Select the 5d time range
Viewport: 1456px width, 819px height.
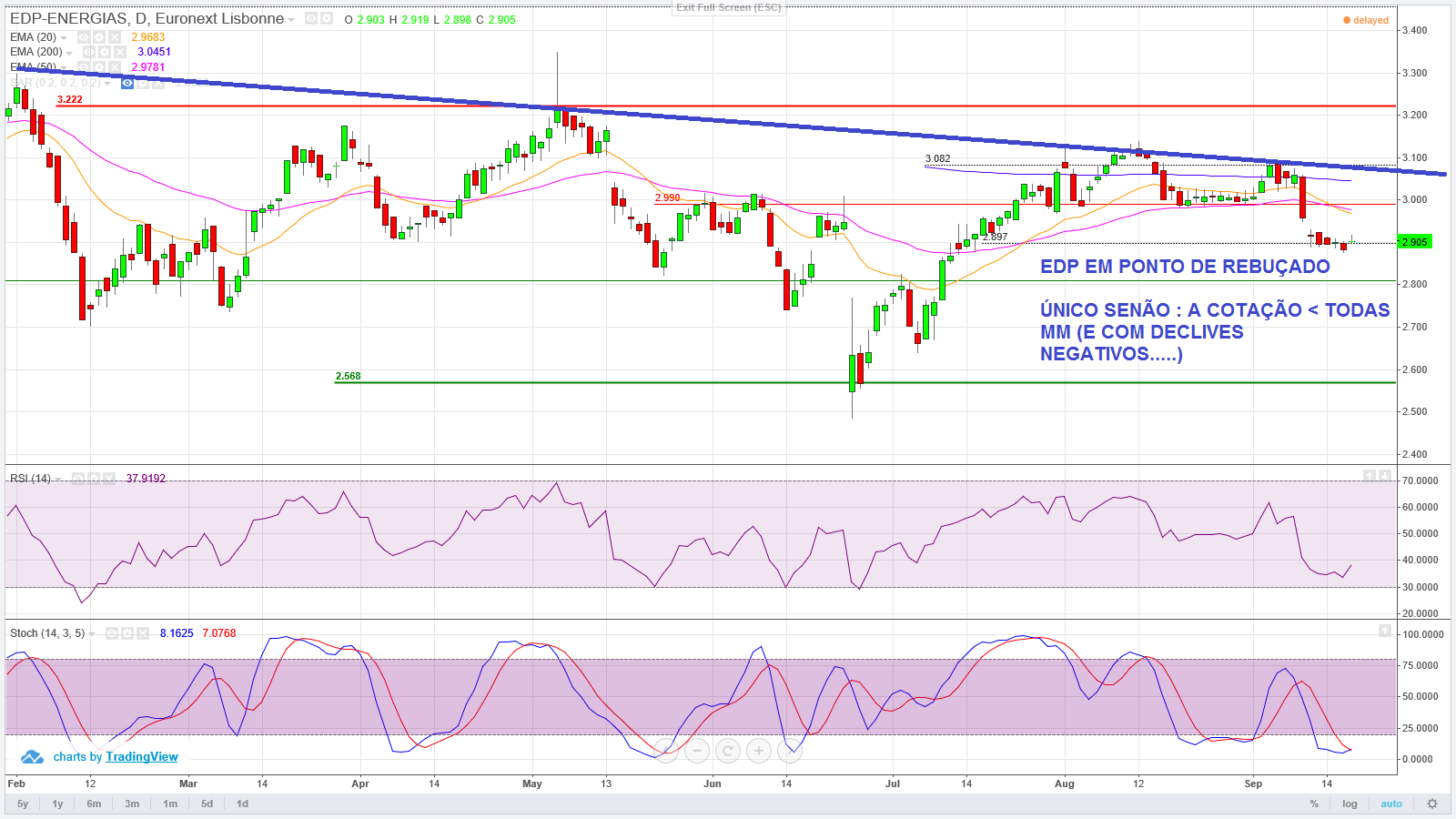coord(207,804)
